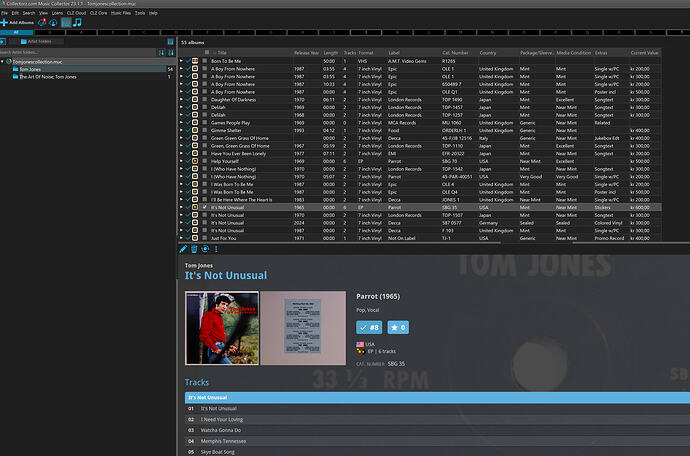Click the Tomjonescollection.muc database icon
Image resolution: width=690 pixels, height=456 pixels.
tap(9, 62)
